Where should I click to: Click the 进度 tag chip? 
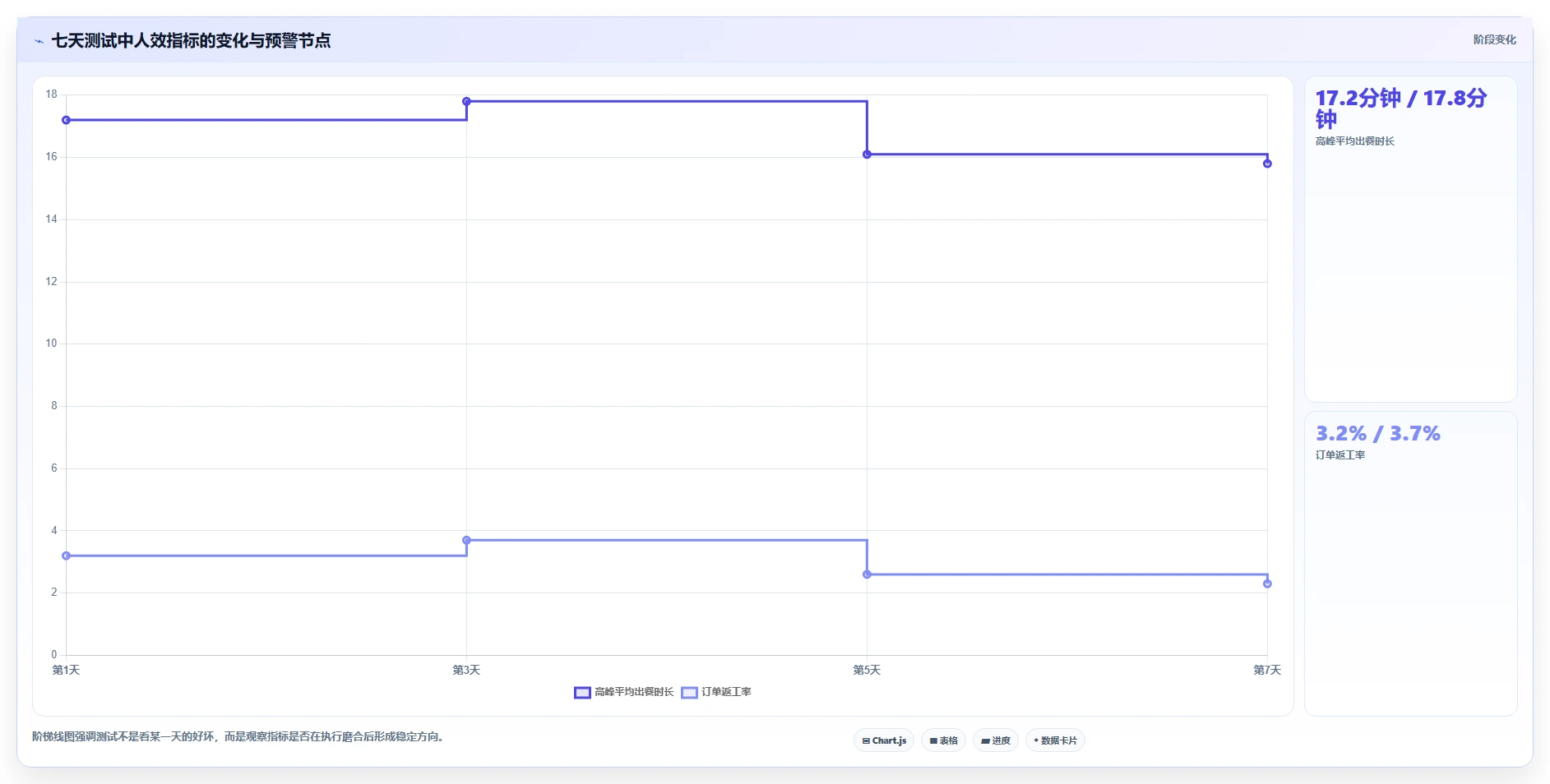[x=996, y=740]
